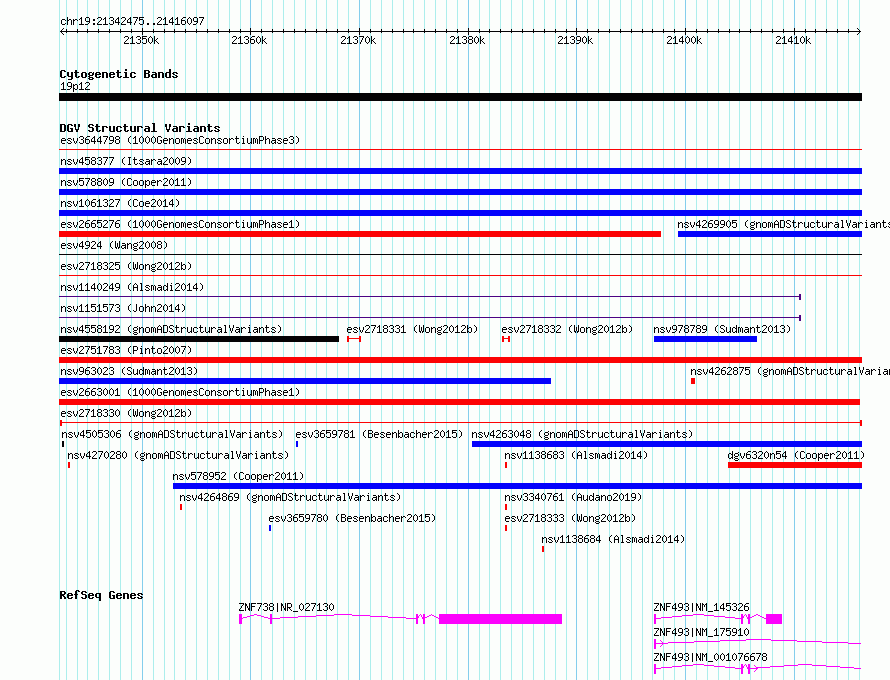Click the ZNF493|NM_001076678 gene label

[710, 657]
